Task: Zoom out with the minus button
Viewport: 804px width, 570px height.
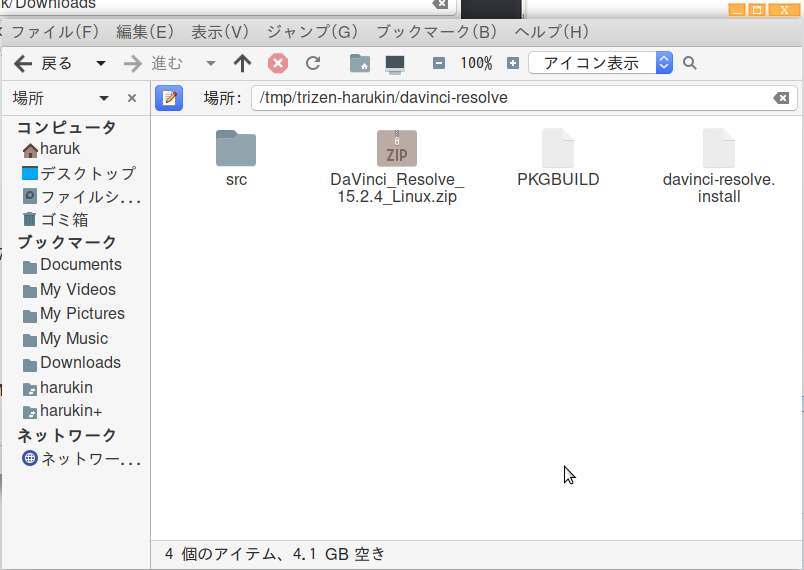Action: [x=439, y=64]
